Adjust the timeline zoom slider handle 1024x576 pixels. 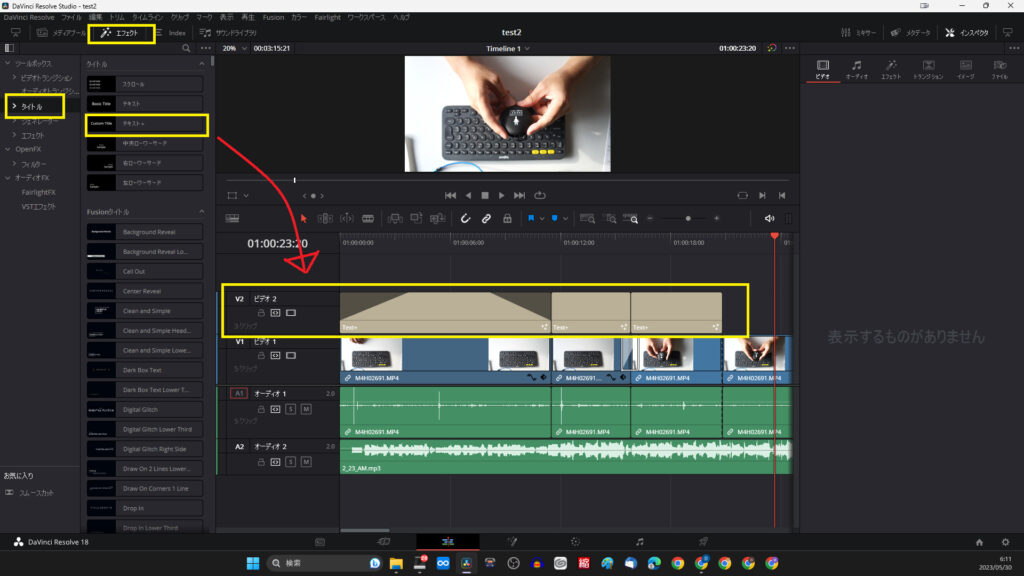point(688,219)
